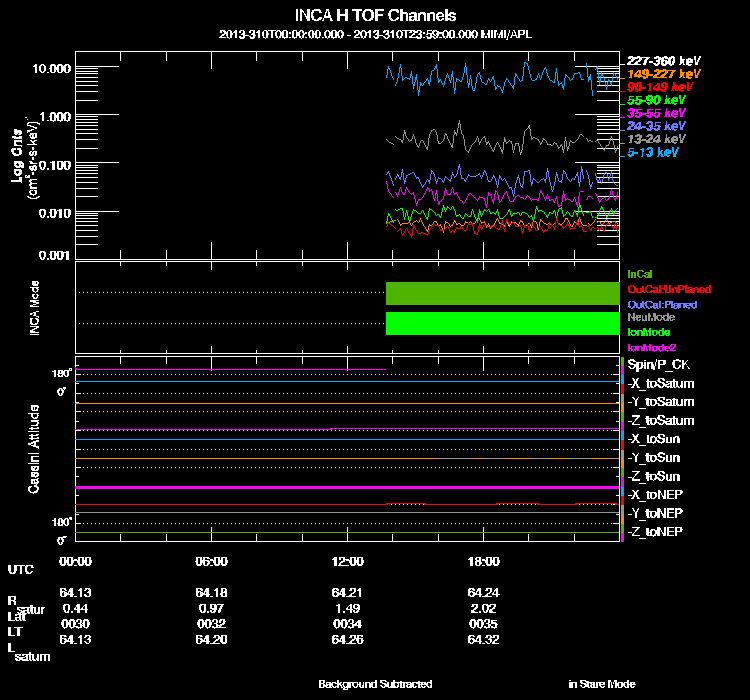The image size is (750, 700).
Task: Select the '13-24 keV' legend label
Action: [656, 139]
